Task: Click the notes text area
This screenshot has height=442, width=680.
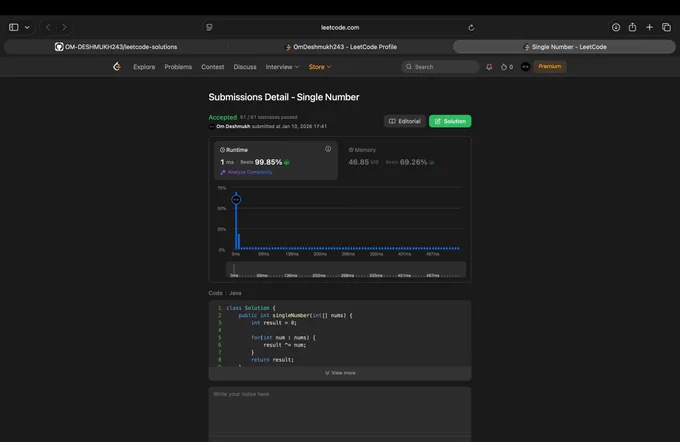Action: pyautogui.click(x=340, y=414)
